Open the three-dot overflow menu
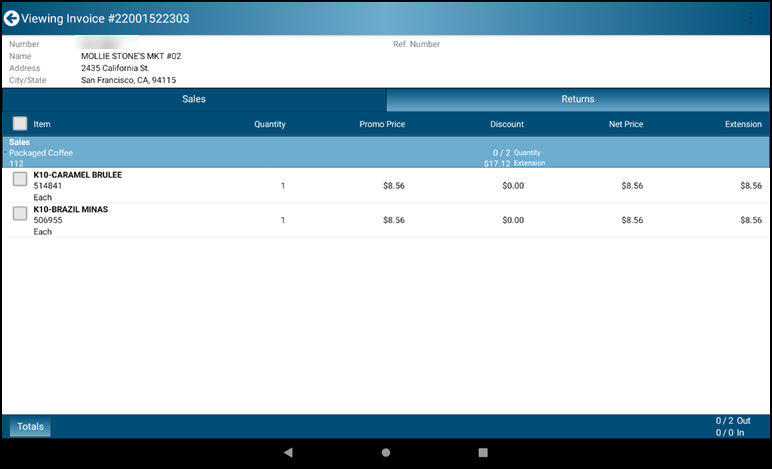The width and height of the screenshot is (772, 469). coord(750,19)
